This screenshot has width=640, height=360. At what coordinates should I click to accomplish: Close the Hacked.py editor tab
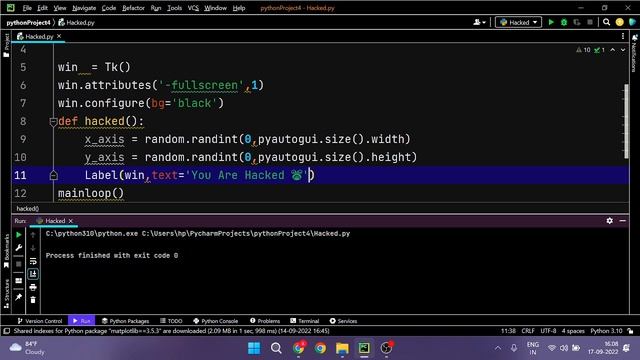tap(59, 36)
